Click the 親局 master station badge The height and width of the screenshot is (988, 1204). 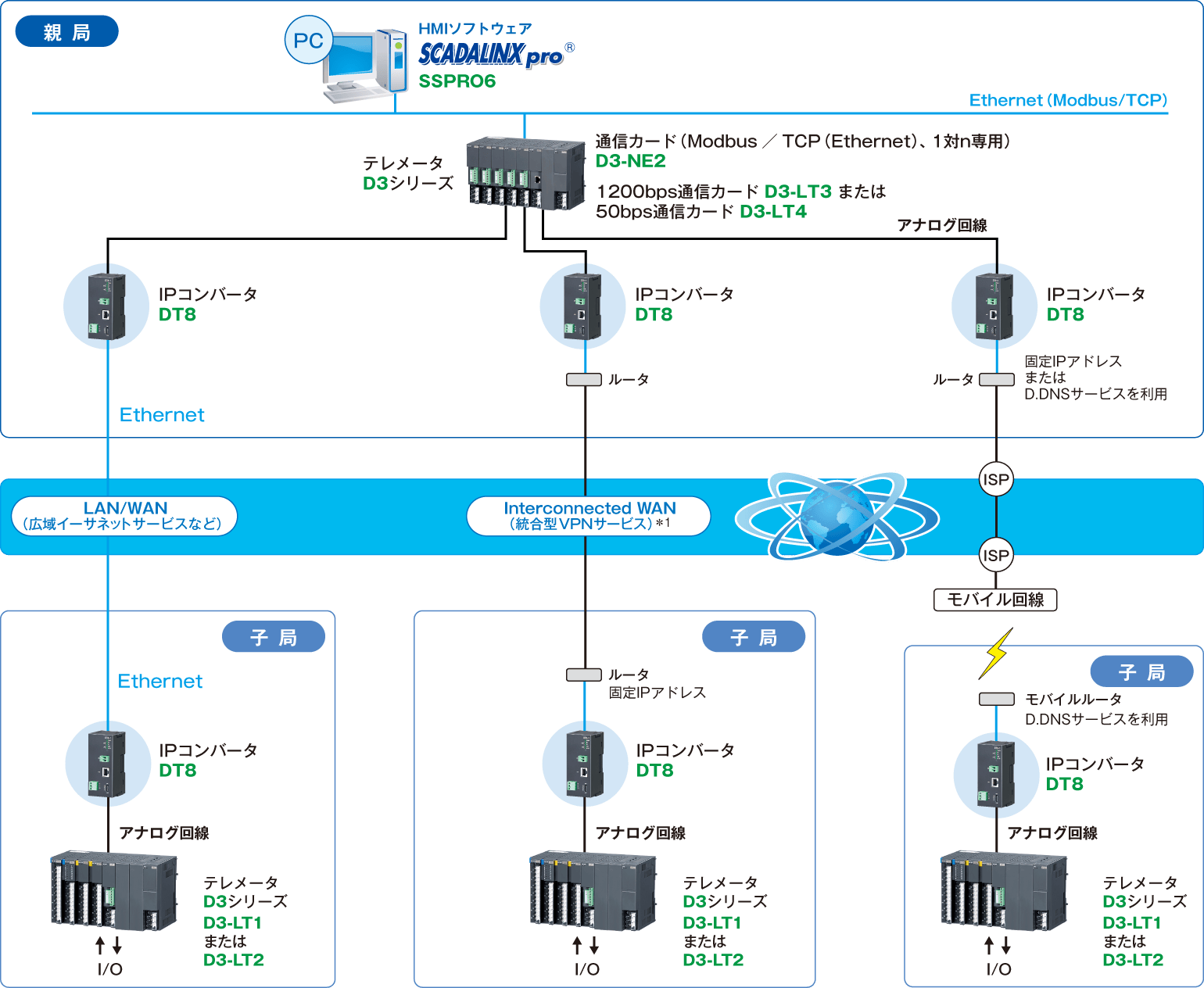[67, 32]
